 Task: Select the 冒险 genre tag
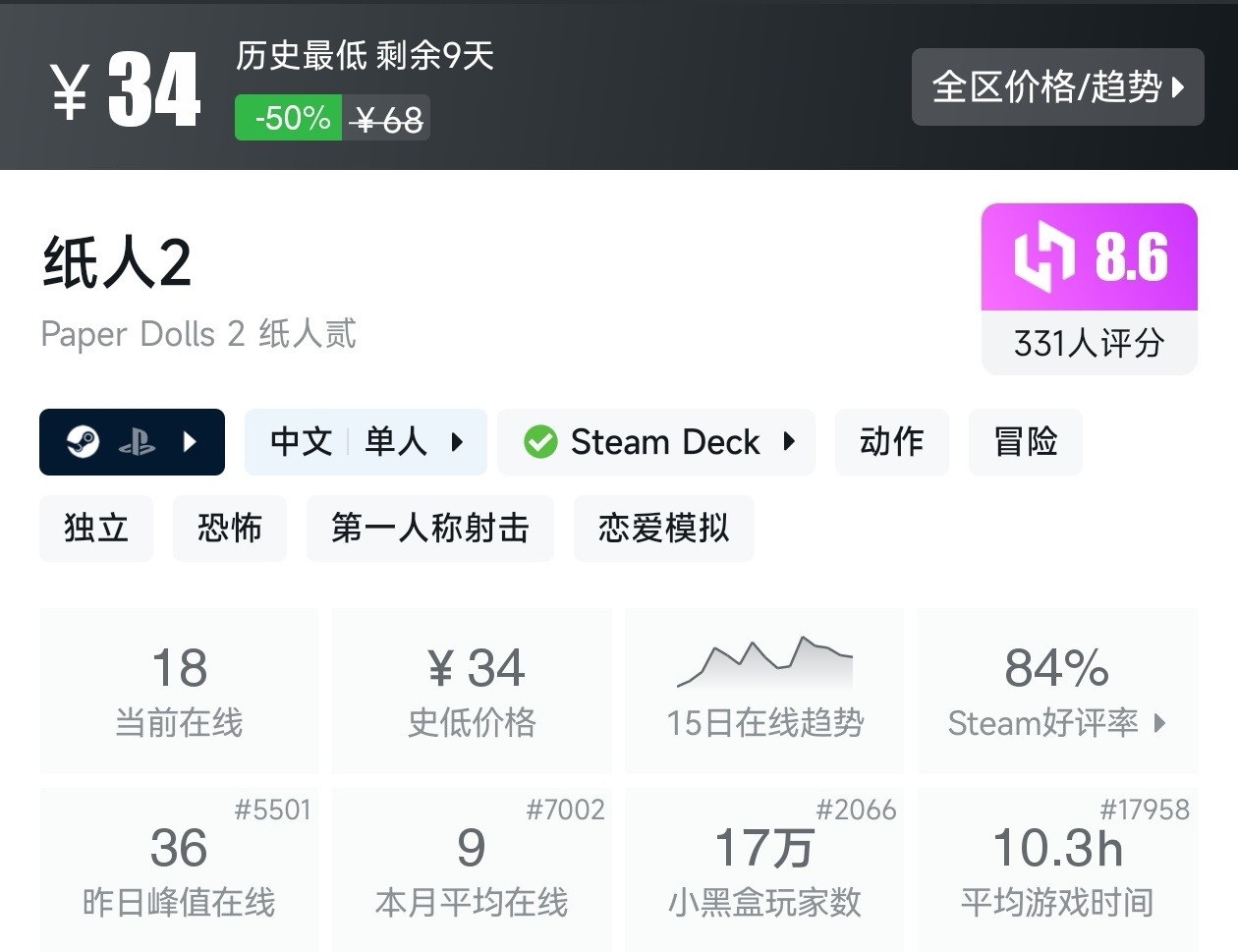click(1025, 442)
